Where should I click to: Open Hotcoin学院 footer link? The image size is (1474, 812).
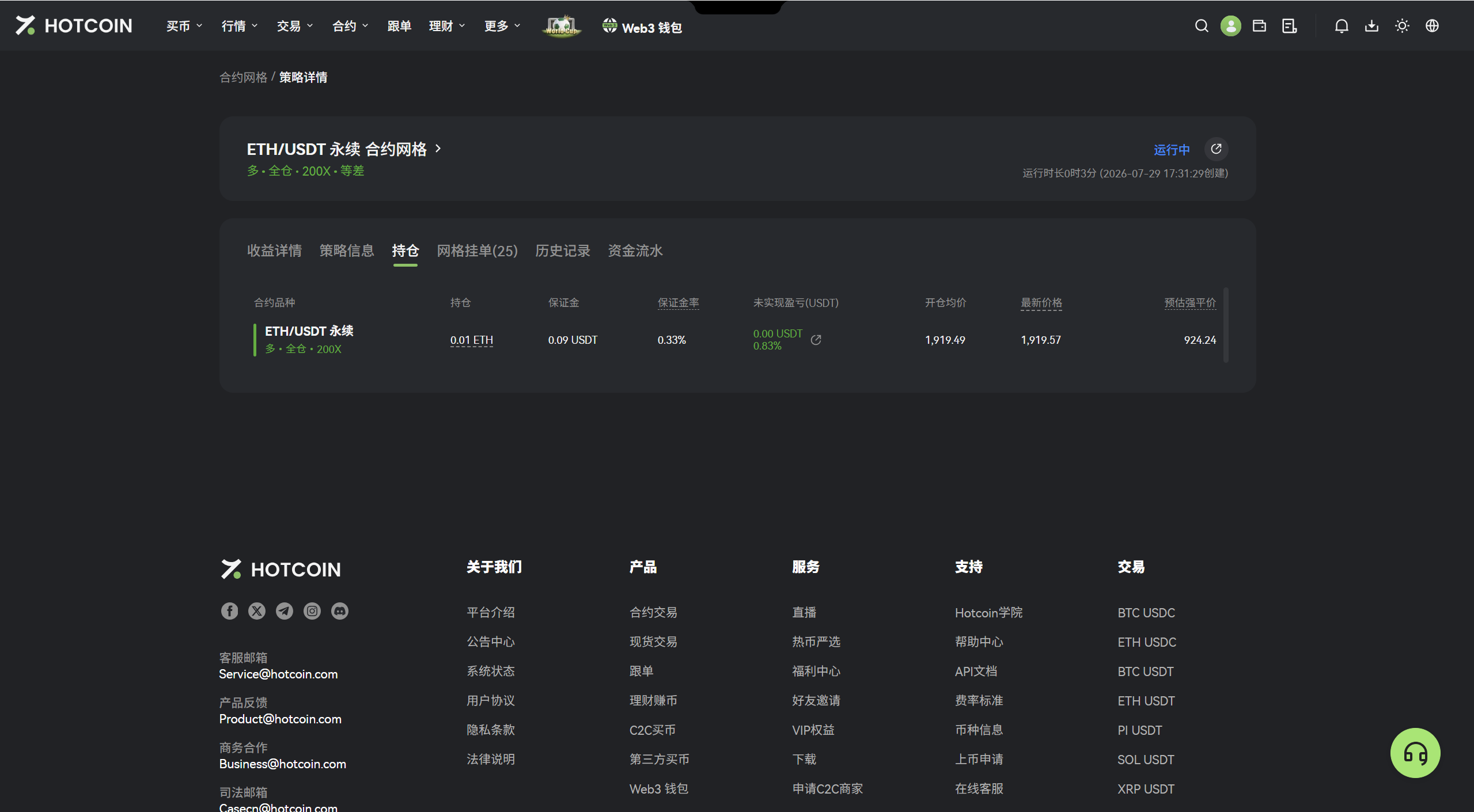(988, 612)
